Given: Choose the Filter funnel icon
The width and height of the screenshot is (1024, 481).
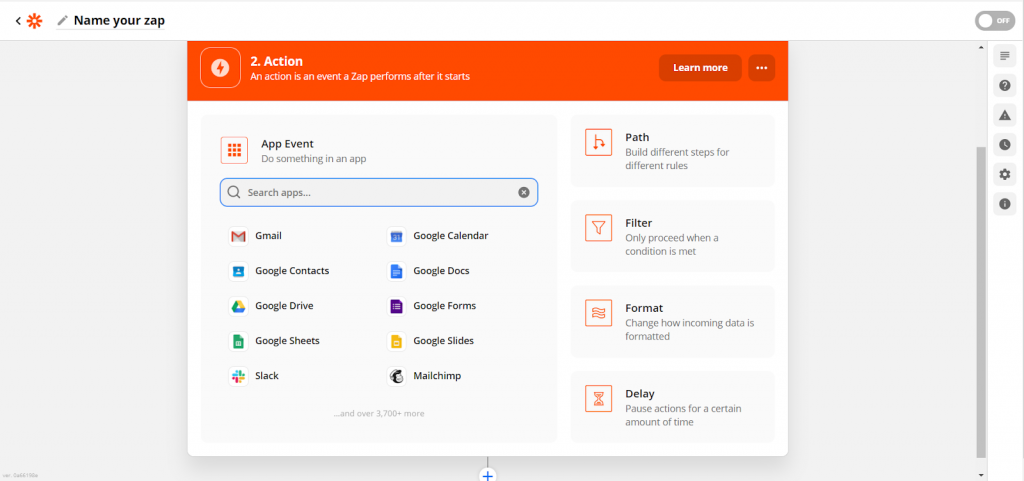Looking at the screenshot, I should coord(598,228).
